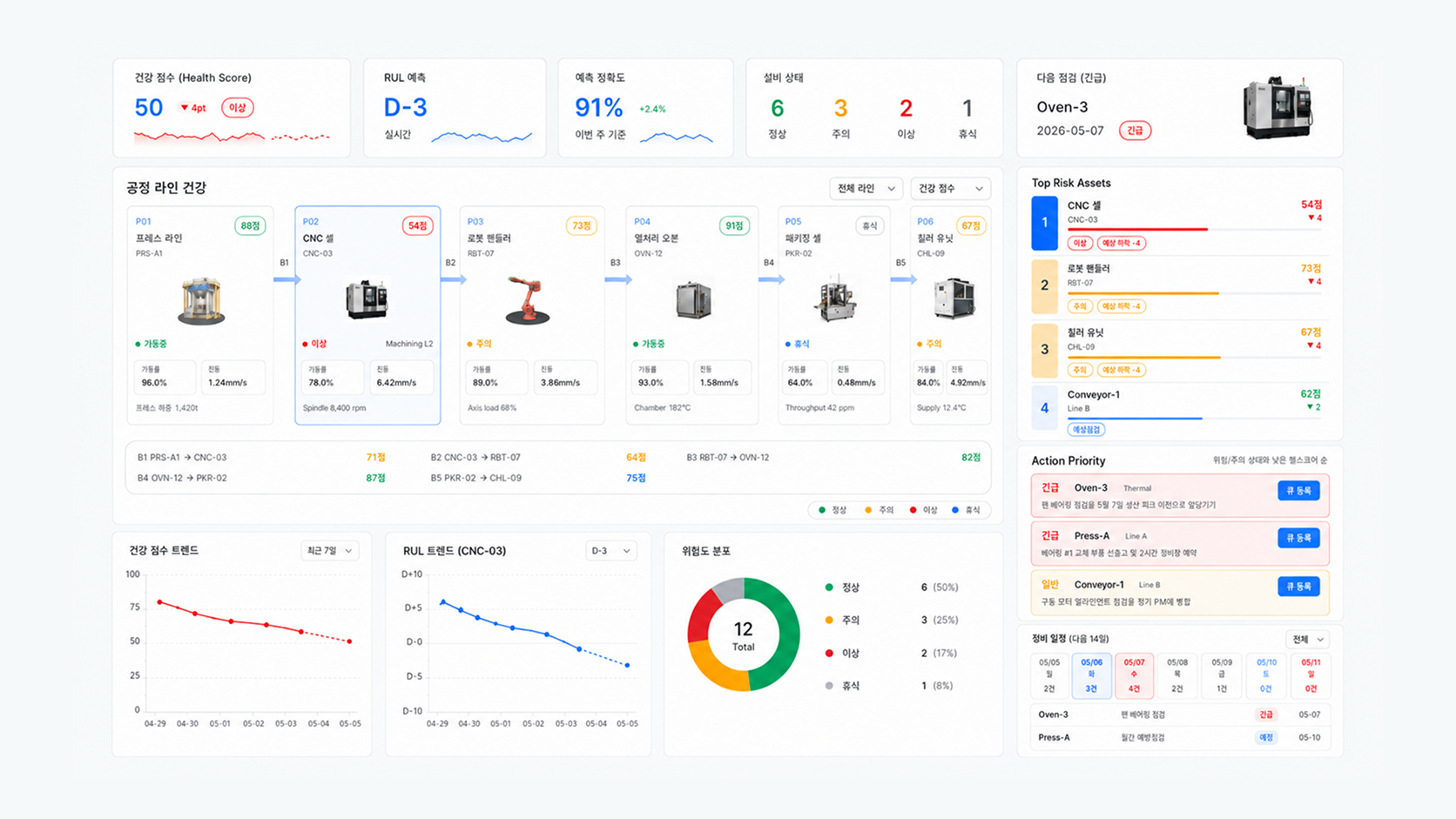Click the B5 PKR-02 → CHL-09 buffer entry
The width and height of the screenshot is (1456, 819).
click(538, 478)
